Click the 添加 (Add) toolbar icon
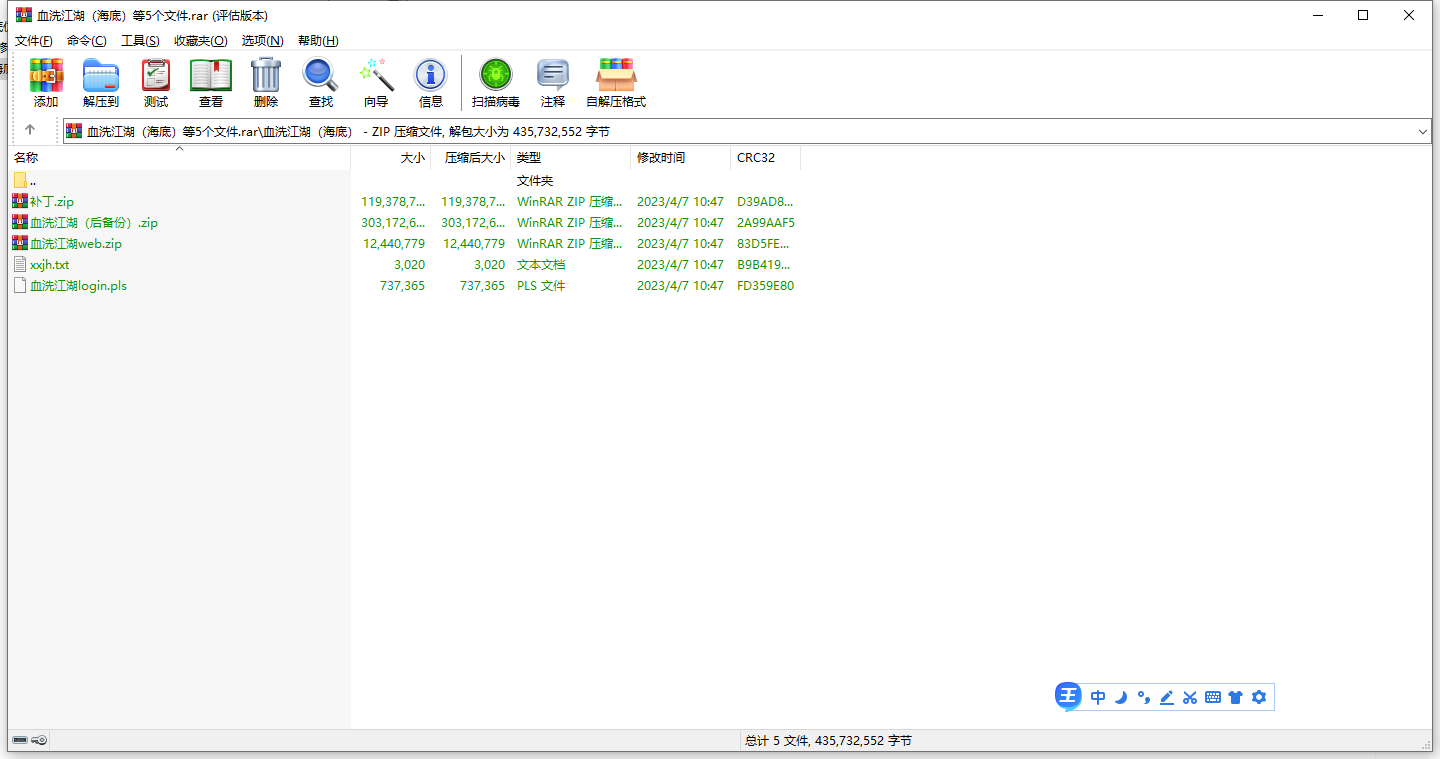Screen dimensions: 1440x759 [x=46, y=82]
